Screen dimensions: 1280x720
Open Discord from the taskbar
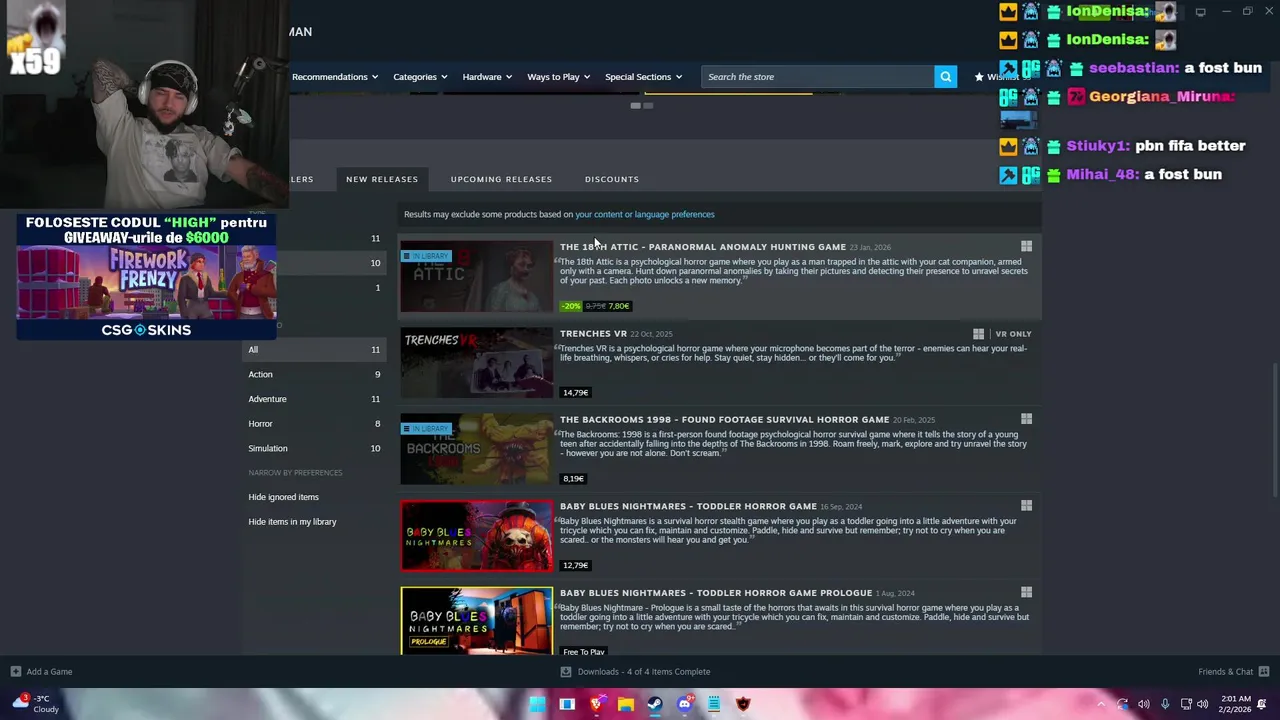(x=684, y=704)
